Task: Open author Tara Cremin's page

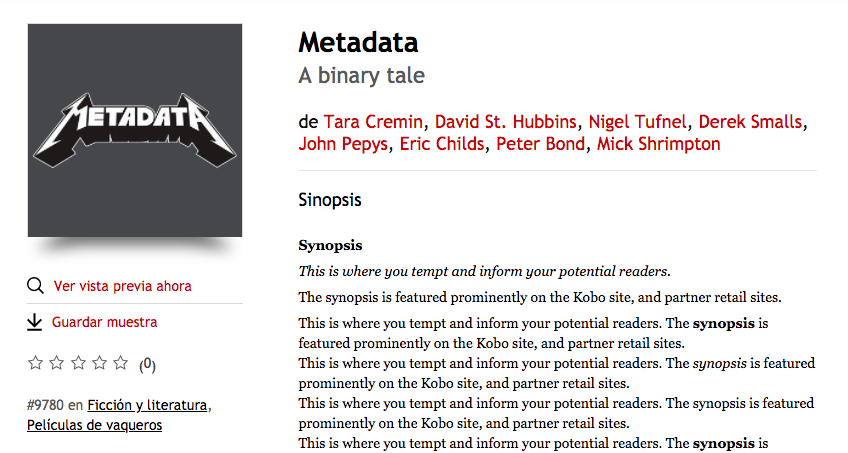Action: 373,122
